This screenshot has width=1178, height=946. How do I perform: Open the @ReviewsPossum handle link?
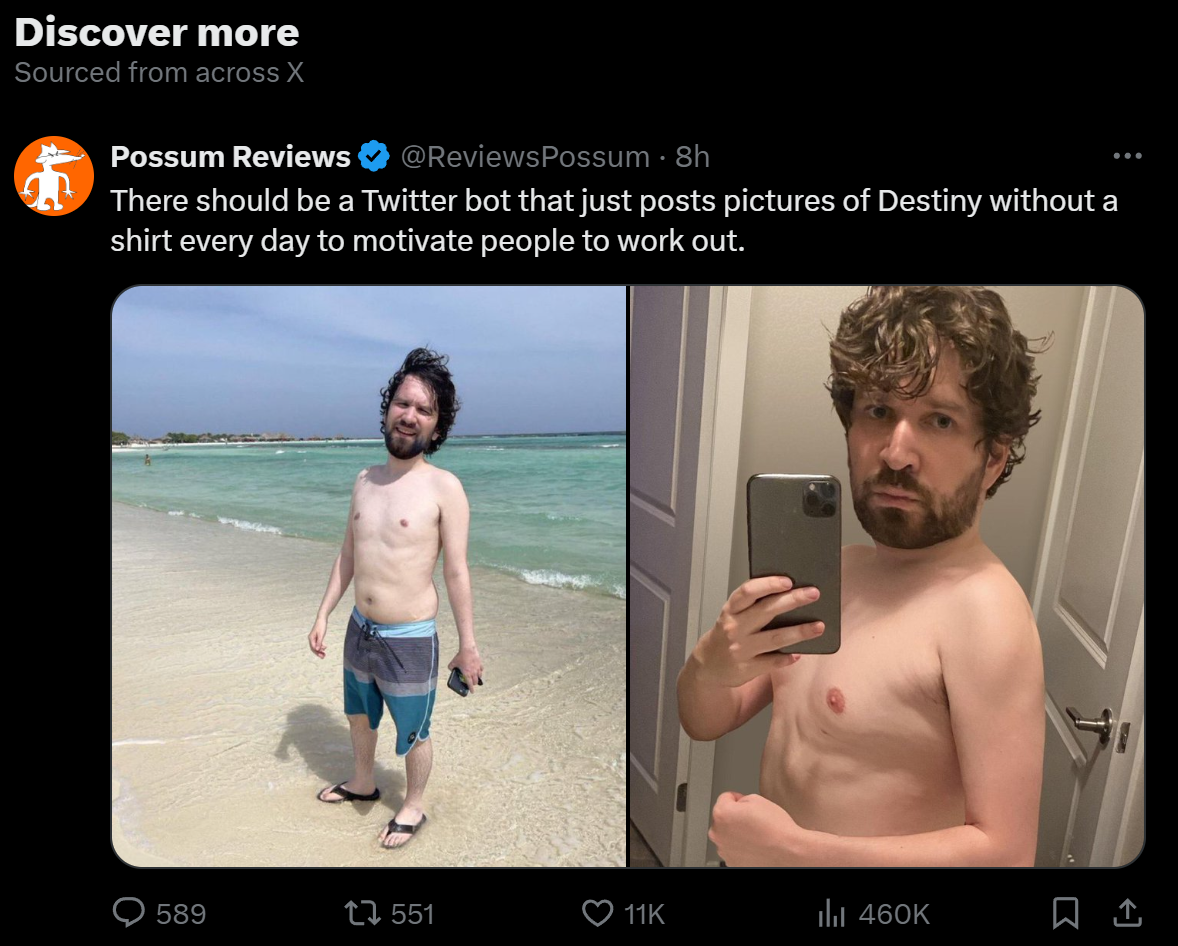coord(525,156)
